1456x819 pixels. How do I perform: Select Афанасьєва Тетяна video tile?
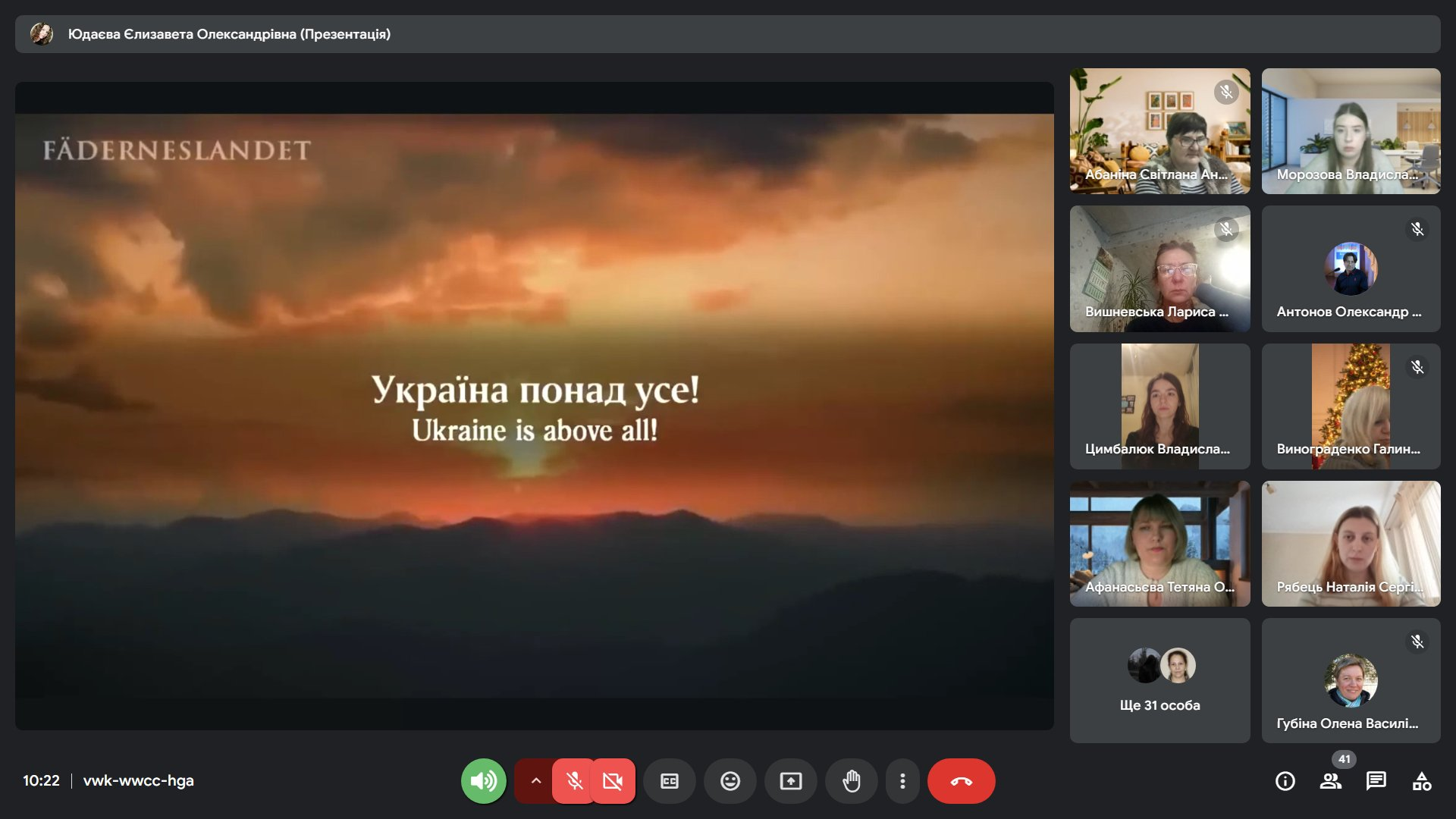[x=1159, y=544]
